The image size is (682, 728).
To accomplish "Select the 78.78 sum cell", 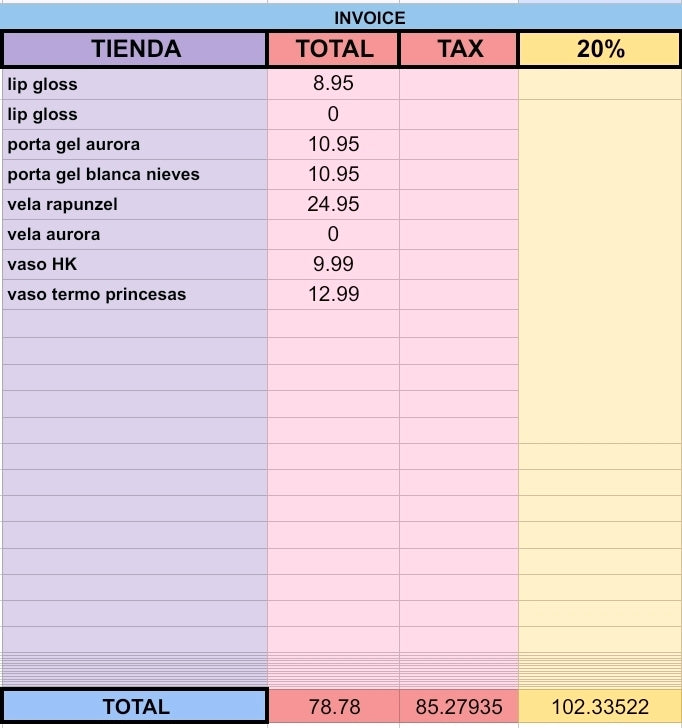I will point(334,706).
